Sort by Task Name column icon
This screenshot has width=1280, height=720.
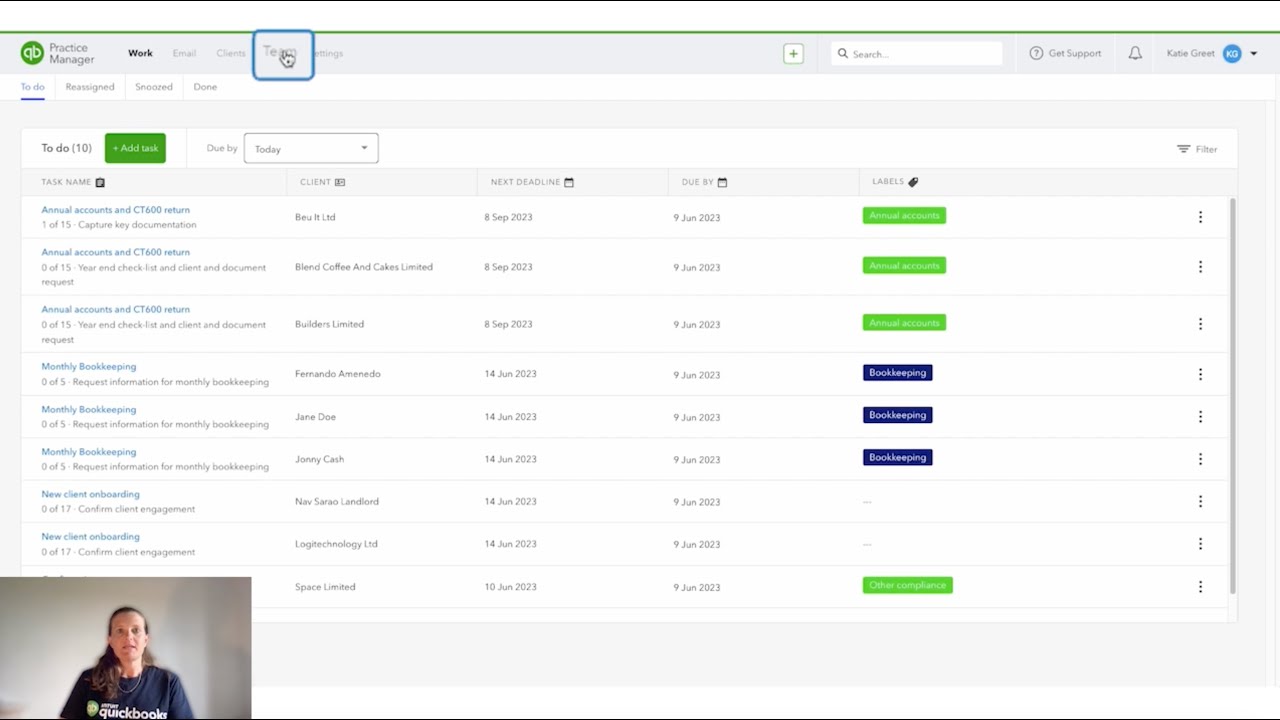coord(100,182)
